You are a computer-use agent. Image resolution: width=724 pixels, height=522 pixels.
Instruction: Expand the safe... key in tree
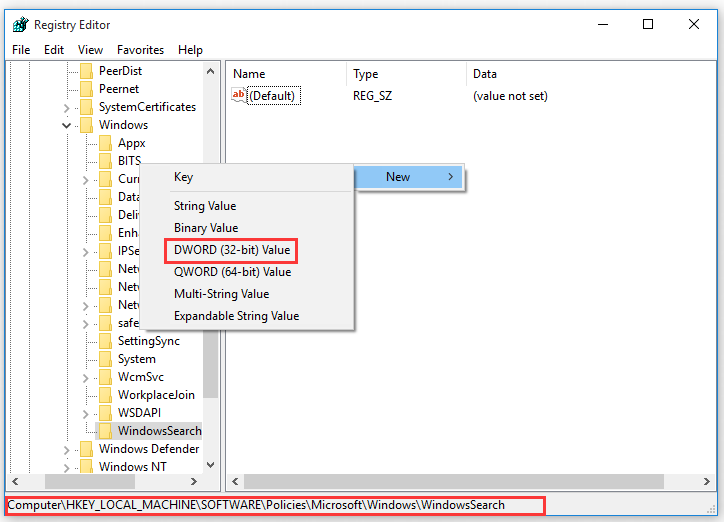pyautogui.click(x=85, y=324)
